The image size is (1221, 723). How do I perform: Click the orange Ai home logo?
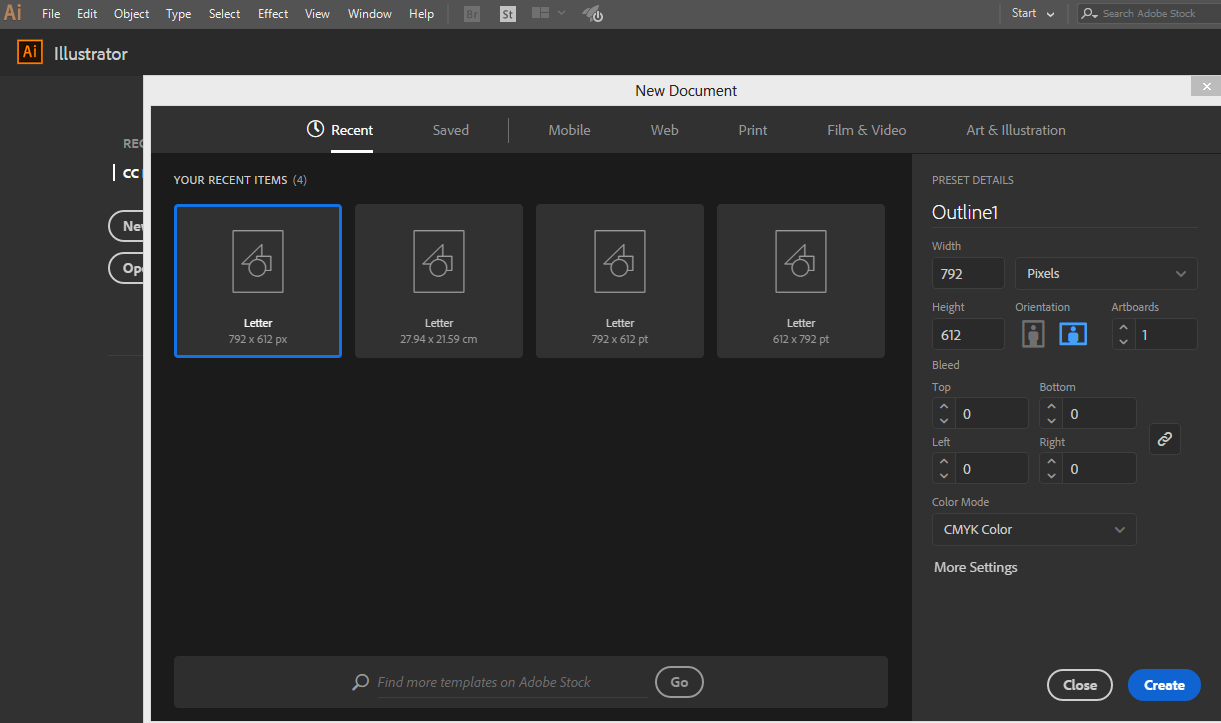pyautogui.click(x=30, y=53)
